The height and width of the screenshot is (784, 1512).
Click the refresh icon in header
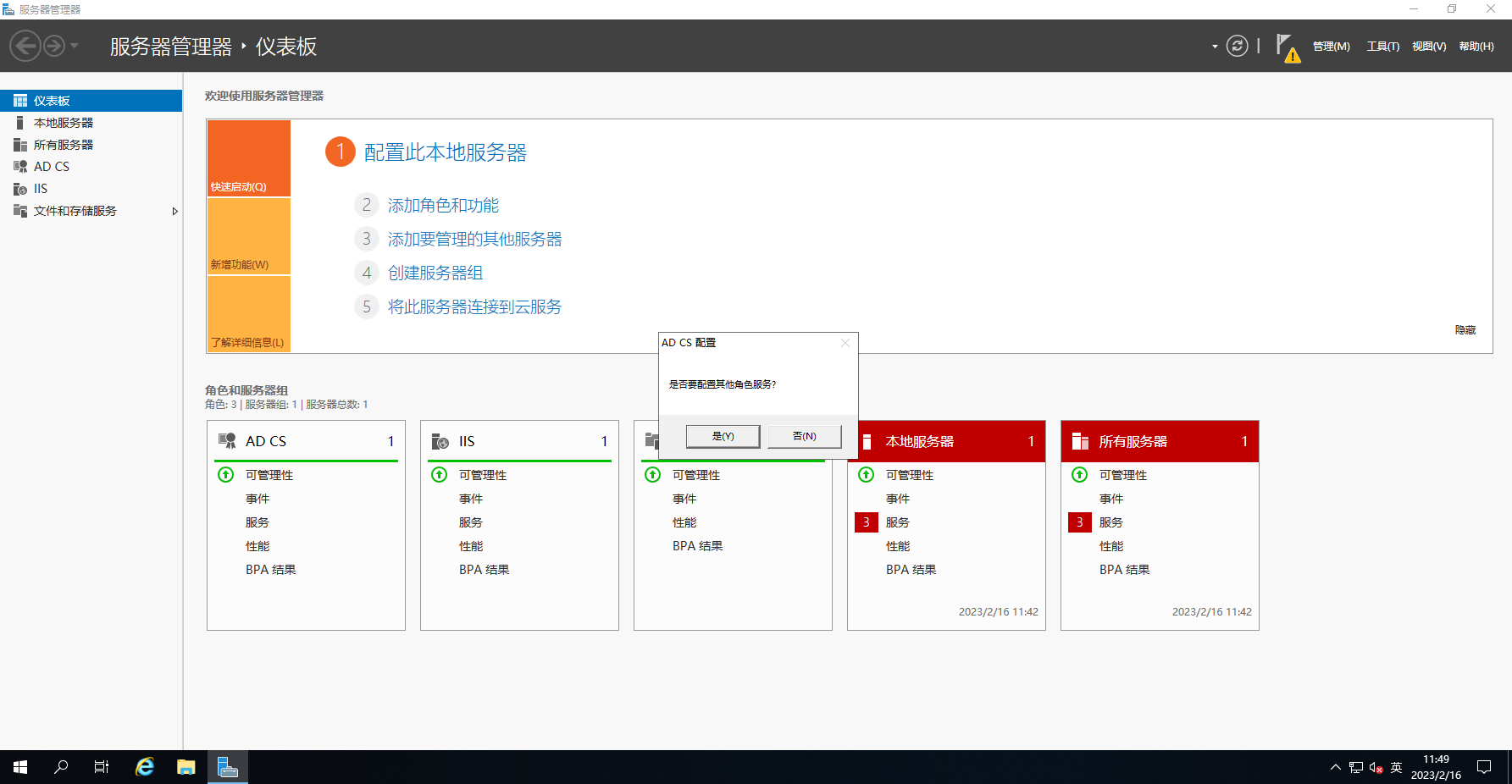click(x=1237, y=46)
